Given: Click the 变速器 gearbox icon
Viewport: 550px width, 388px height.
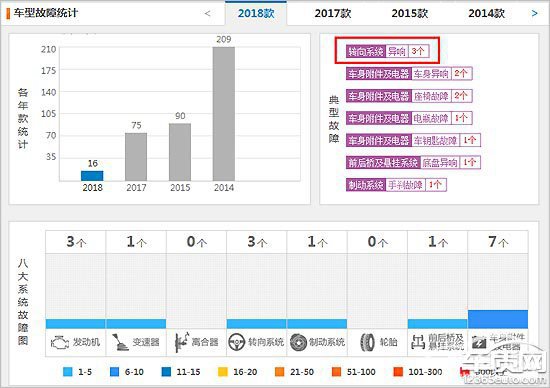Looking at the screenshot, I should 120,342.
